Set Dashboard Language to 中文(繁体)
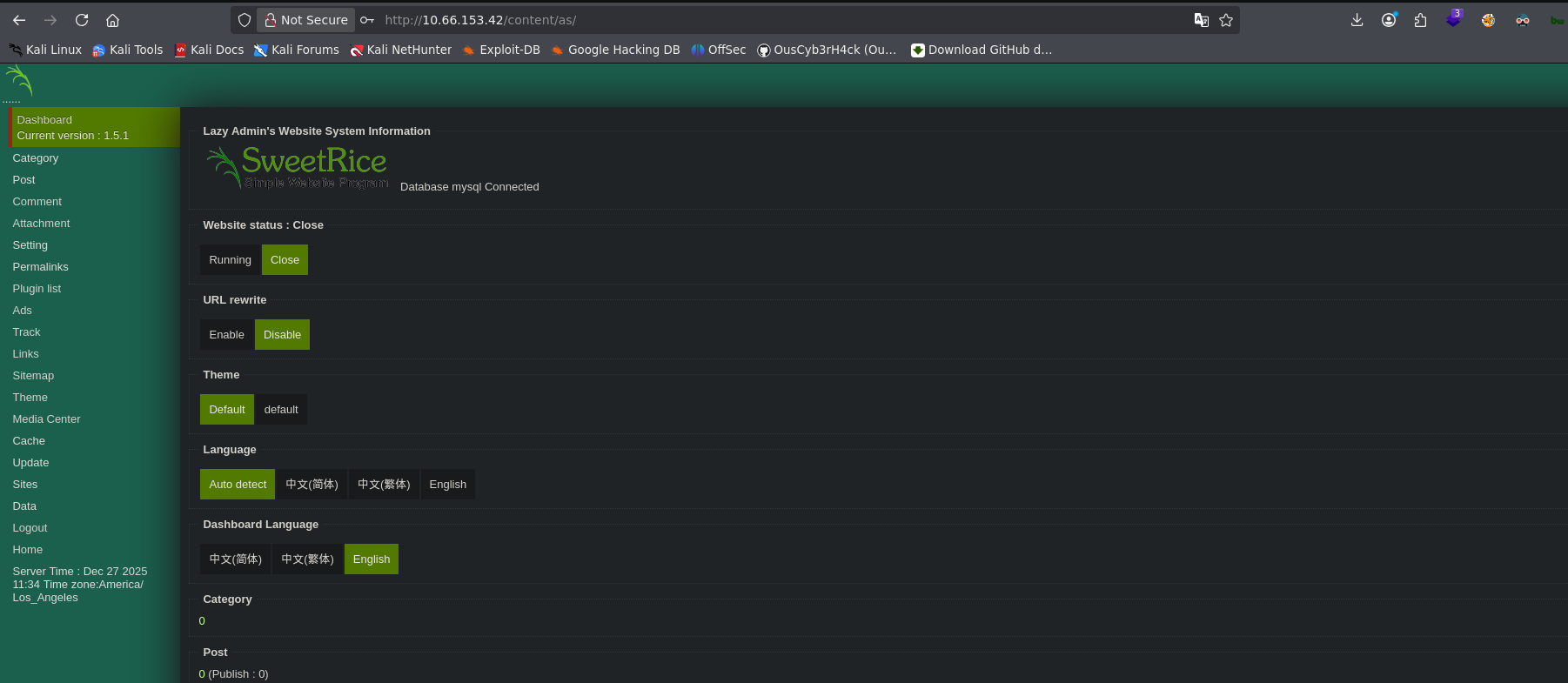 click(307, 559)
